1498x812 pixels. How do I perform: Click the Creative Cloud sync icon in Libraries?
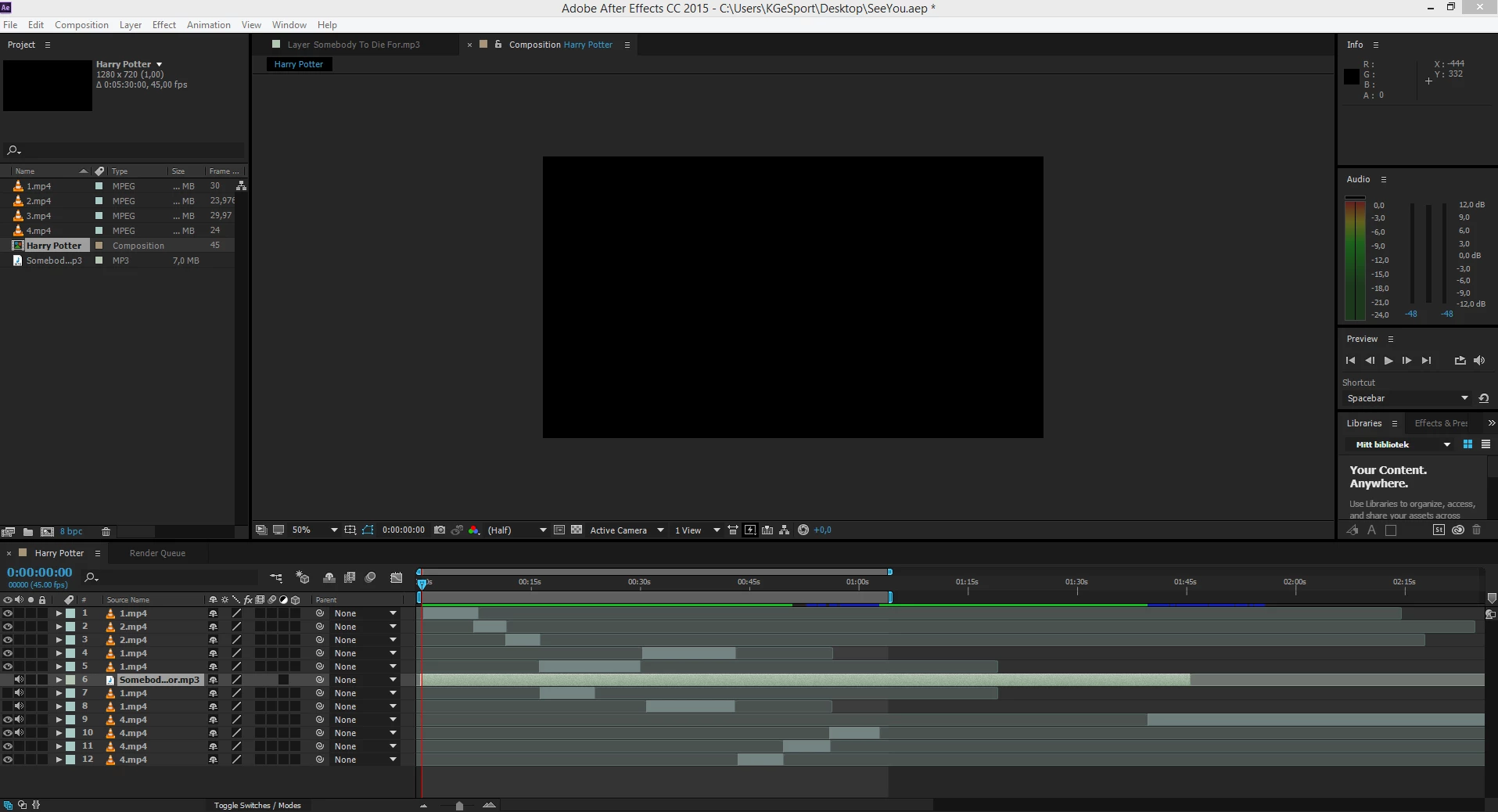[1458, 530]
